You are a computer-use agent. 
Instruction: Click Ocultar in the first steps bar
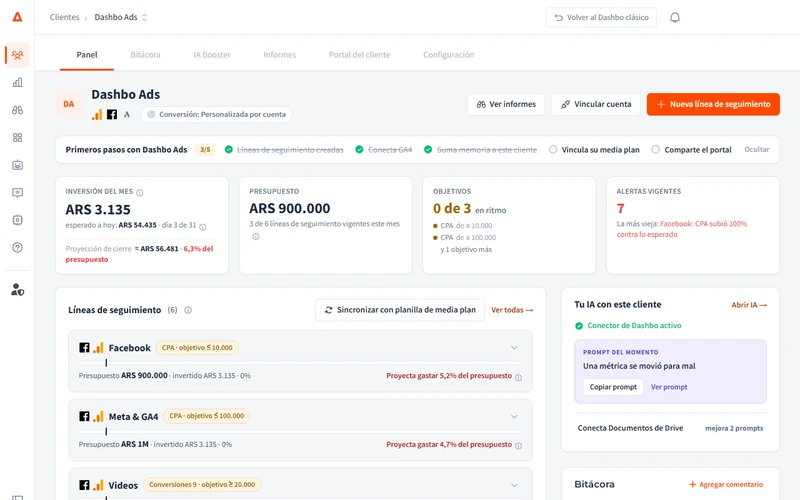[757, 149]
